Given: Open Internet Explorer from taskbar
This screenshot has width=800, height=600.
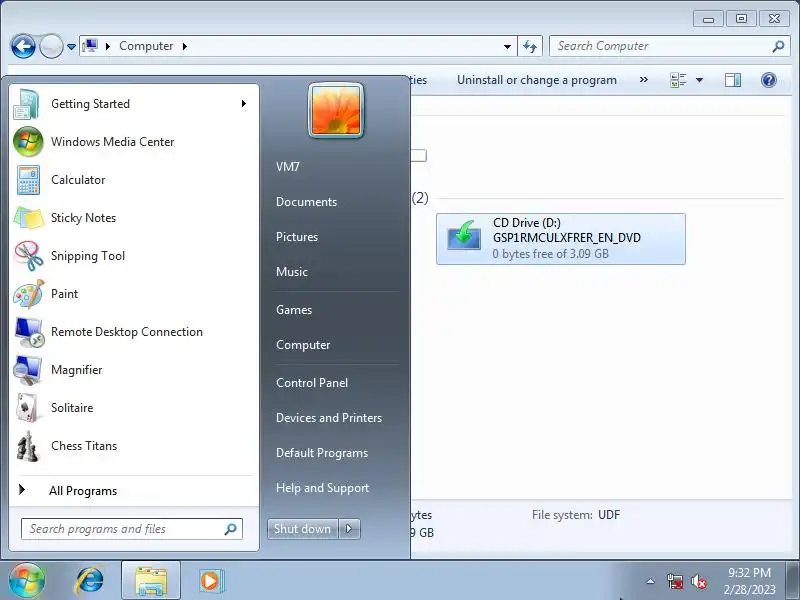Looking at the screenshot, I should 90,581.
